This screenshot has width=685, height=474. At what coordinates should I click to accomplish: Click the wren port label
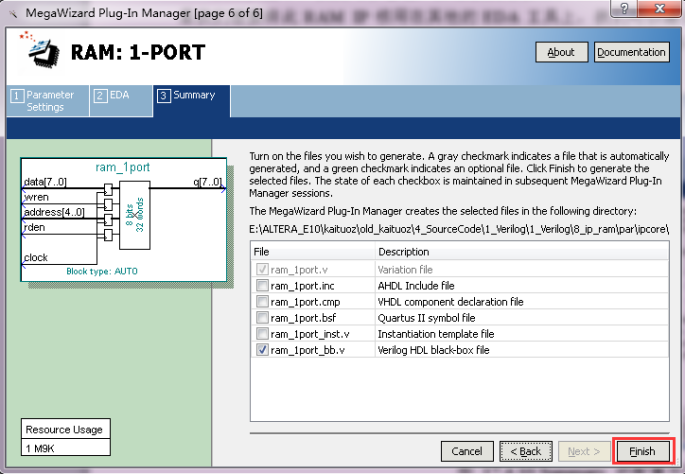point(36,197)
